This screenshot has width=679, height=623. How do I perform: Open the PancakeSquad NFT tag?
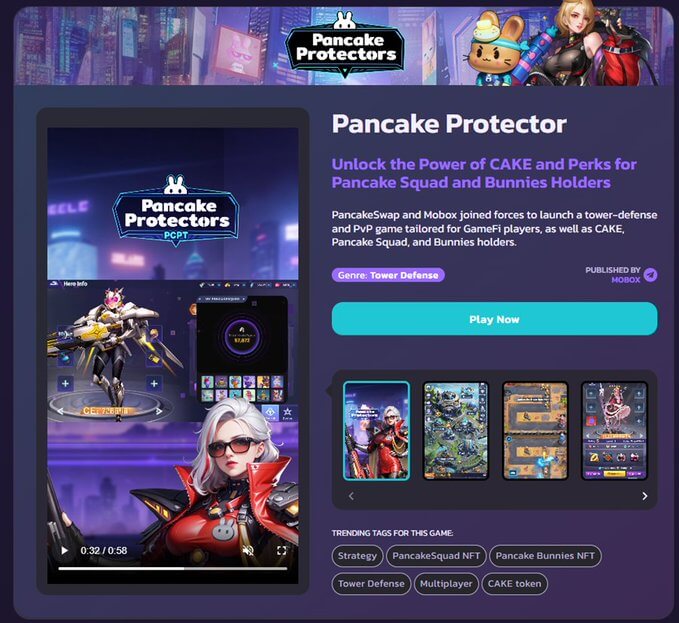(x=436, y=556)
